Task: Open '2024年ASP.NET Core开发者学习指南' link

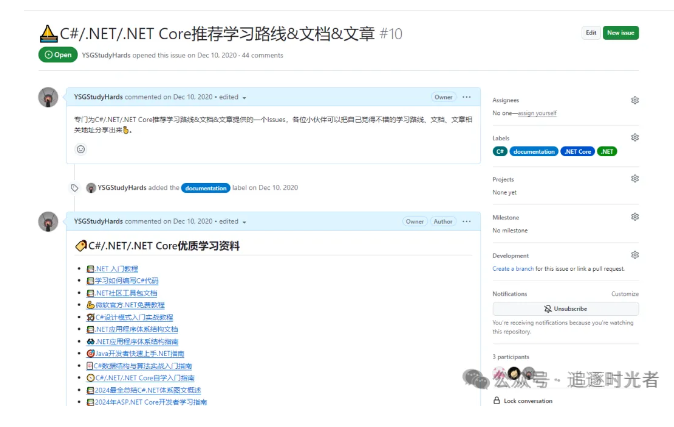Action: (x=147, y=402)
